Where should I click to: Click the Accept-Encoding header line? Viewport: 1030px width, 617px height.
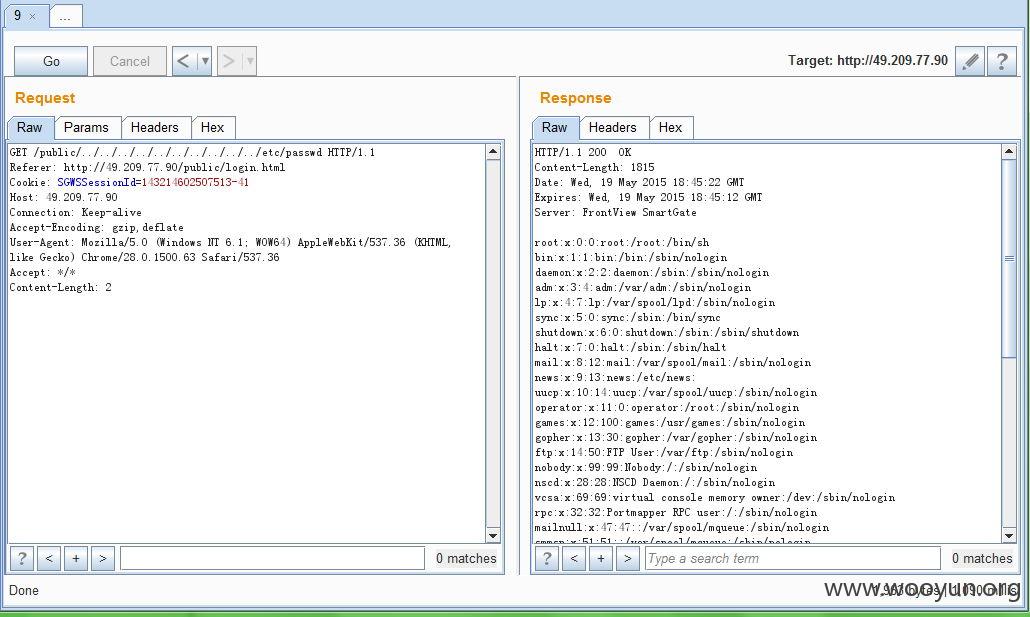[x=96, y=227]
